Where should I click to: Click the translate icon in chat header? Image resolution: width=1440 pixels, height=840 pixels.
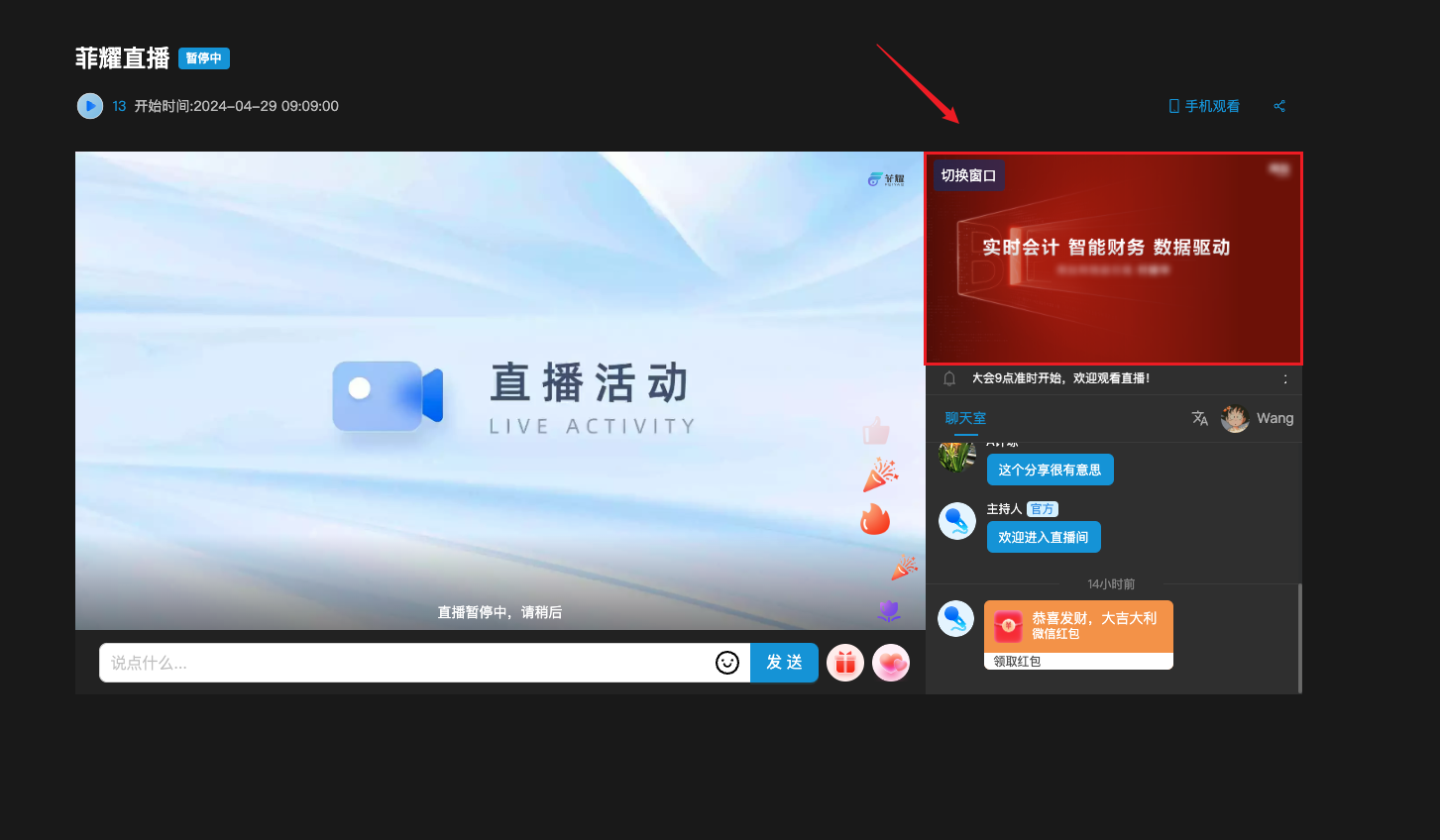coord(1199,418)
